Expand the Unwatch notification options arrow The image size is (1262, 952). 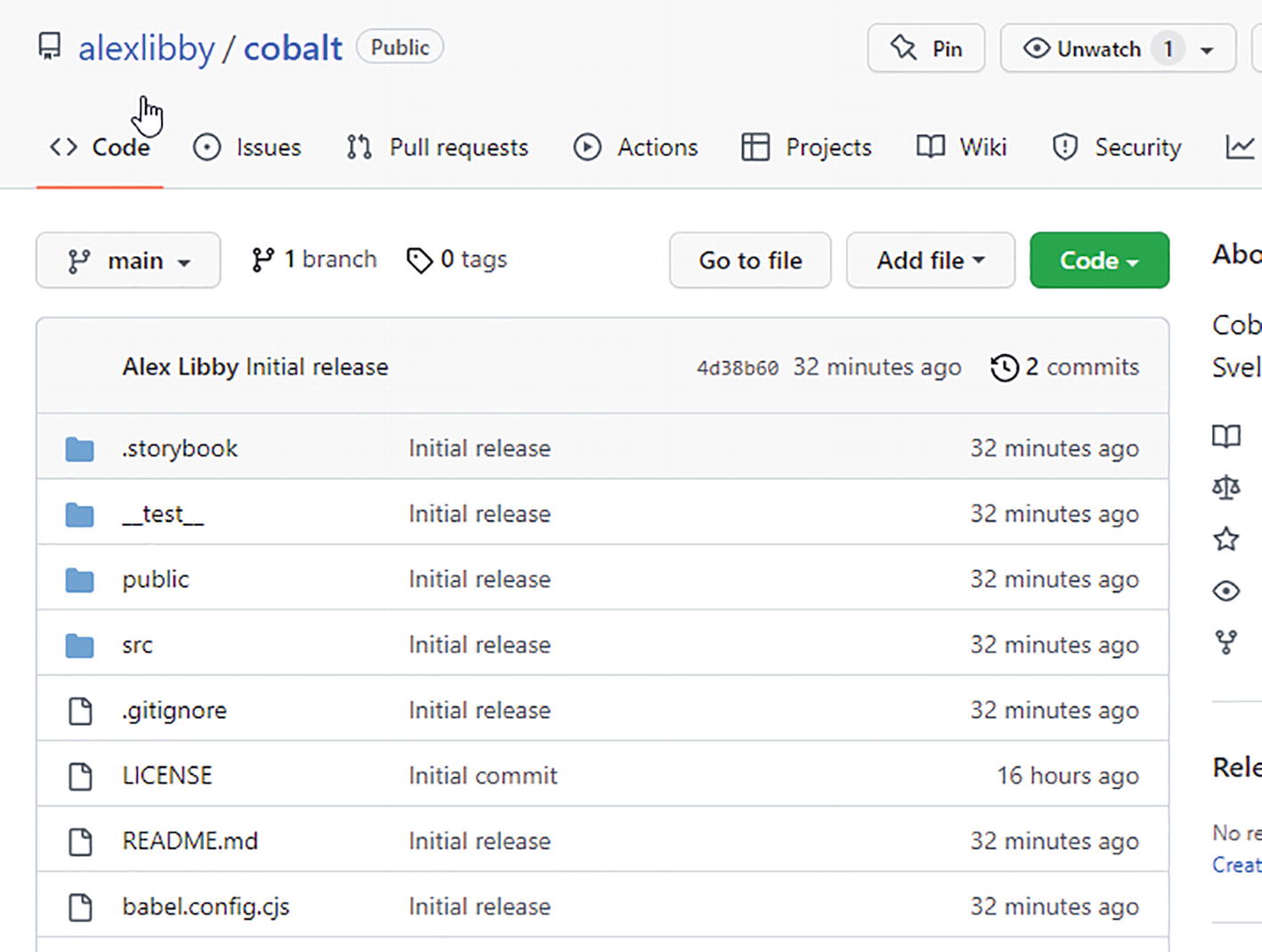click(1207, 50)
